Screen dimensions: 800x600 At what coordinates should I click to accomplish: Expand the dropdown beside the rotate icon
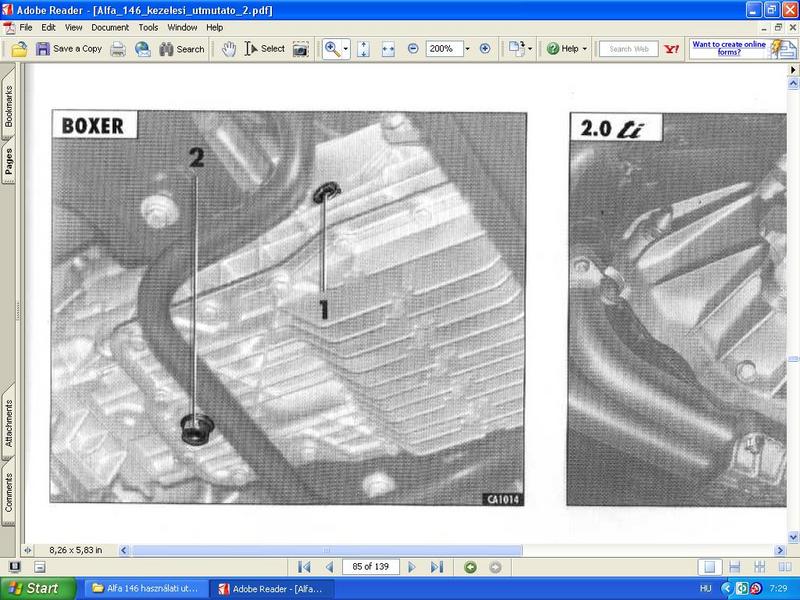coord(530,49)
